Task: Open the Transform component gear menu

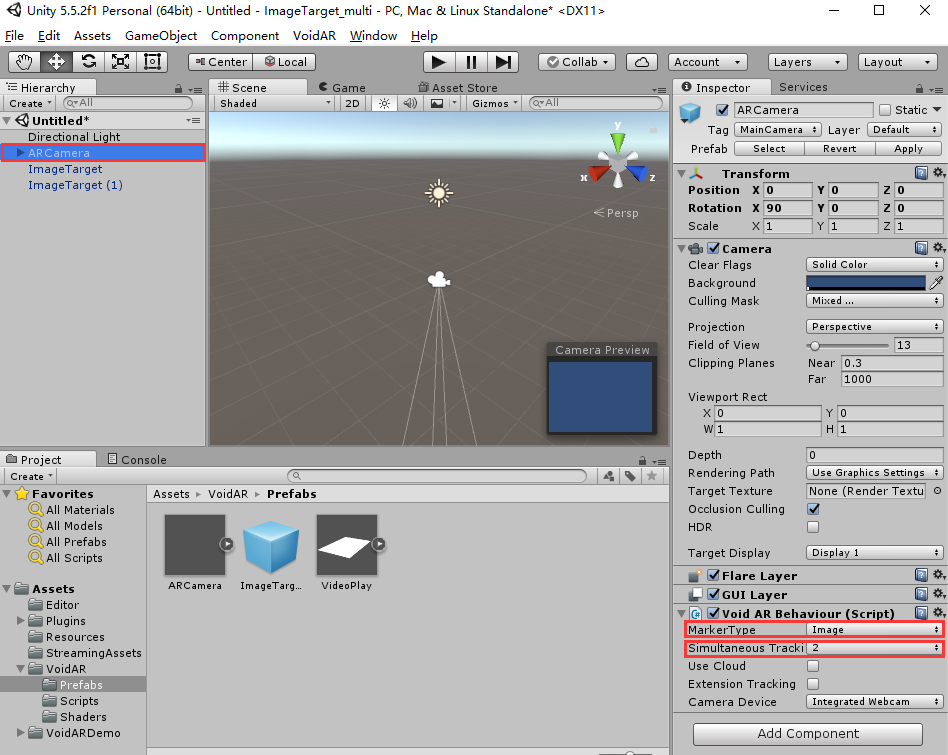Action: [938, 173]
